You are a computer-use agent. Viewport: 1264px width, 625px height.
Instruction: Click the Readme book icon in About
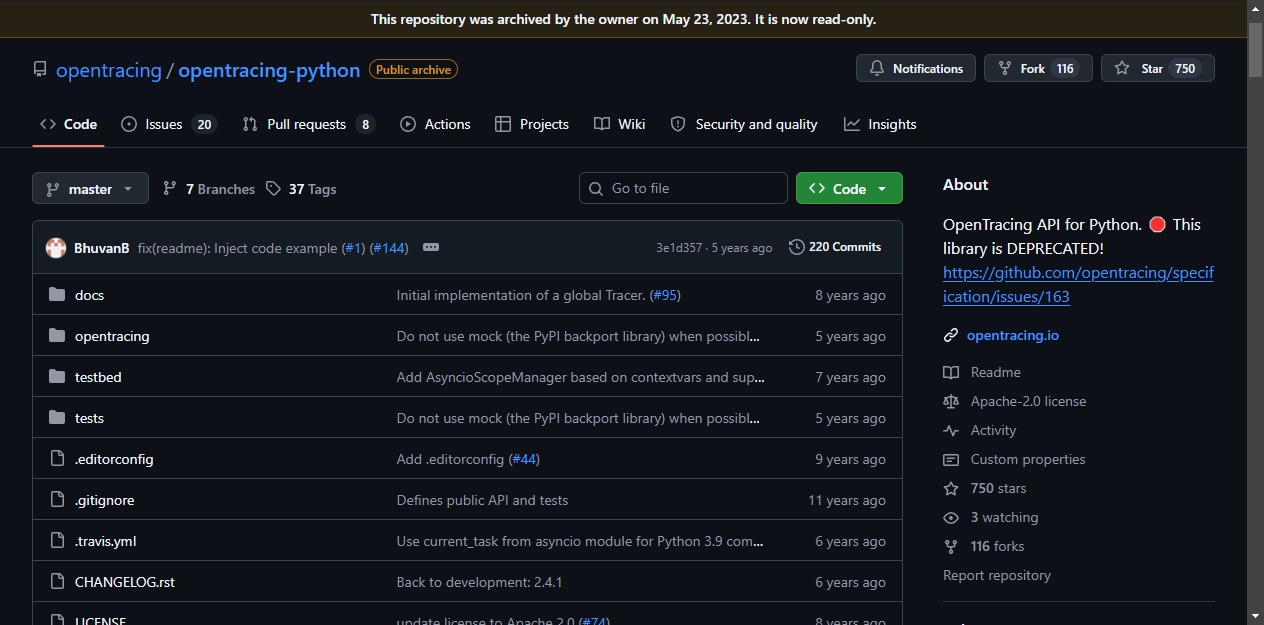pyautogui.click(x=951, y=372)
